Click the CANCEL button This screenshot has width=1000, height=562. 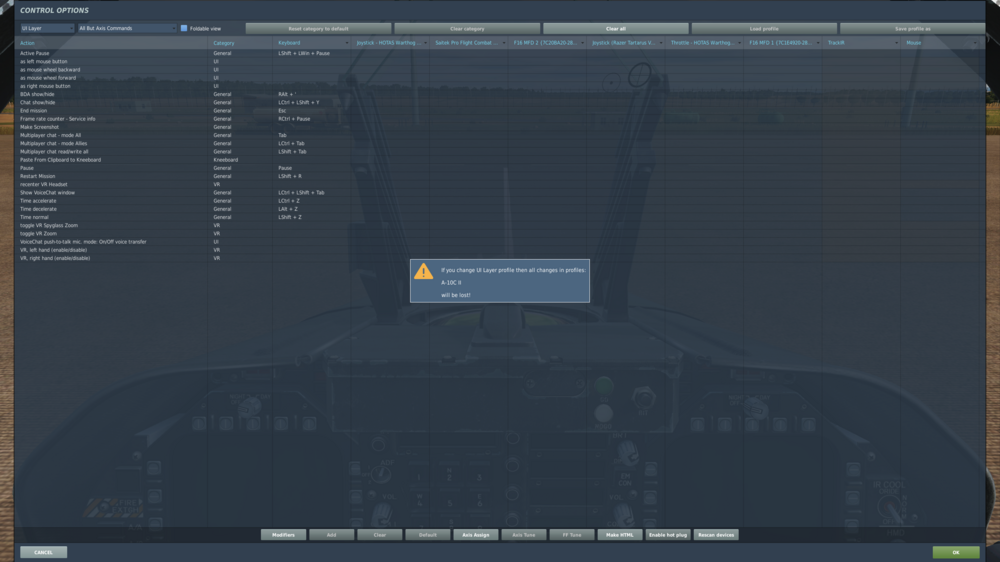[x=43, y=552]
